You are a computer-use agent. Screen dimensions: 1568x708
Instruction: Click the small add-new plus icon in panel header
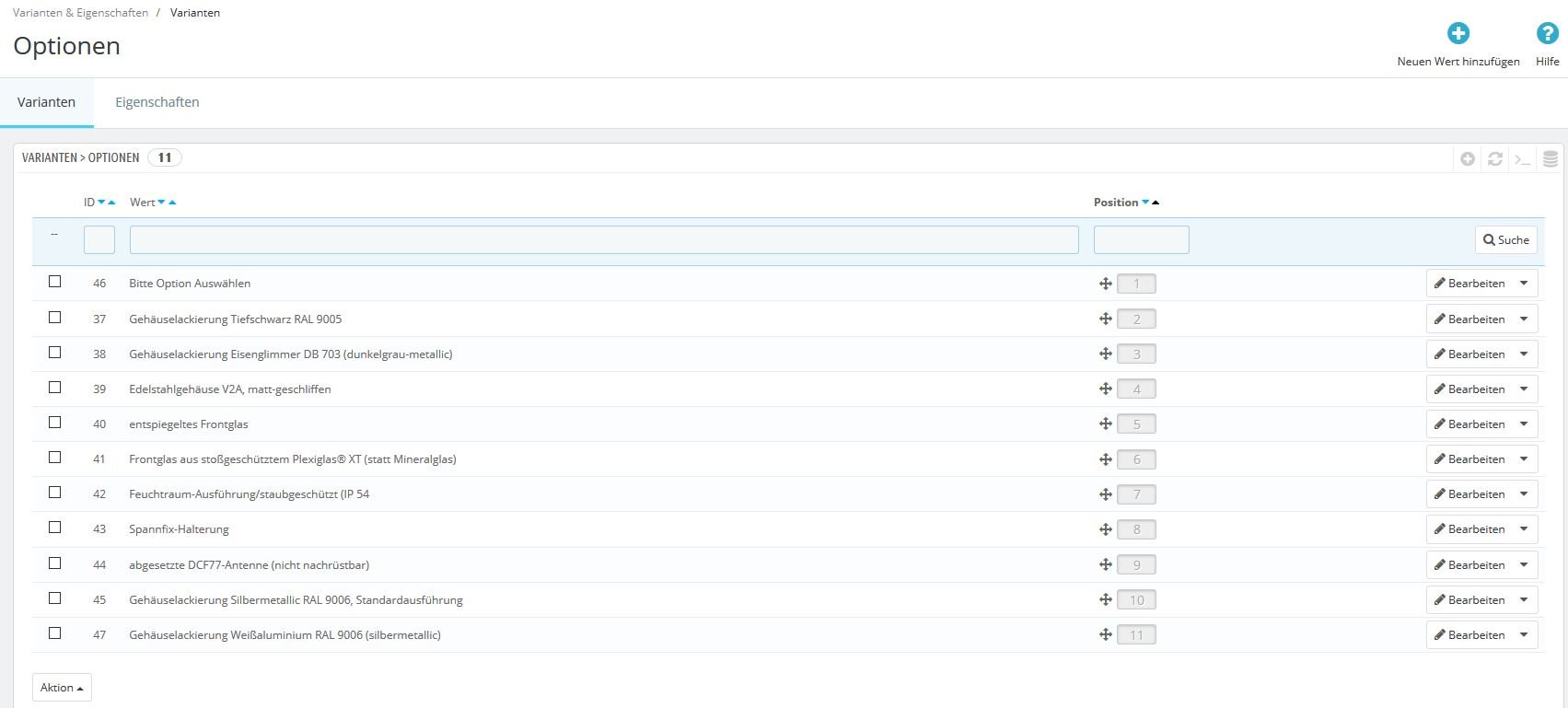(1468, 159)
